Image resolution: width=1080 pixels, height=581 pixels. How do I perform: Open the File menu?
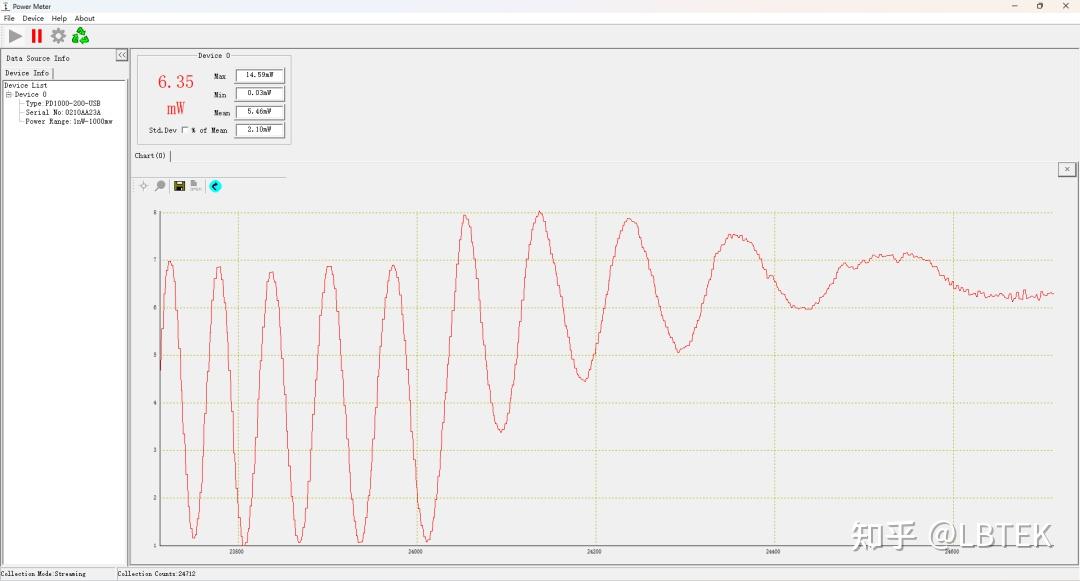9,19
